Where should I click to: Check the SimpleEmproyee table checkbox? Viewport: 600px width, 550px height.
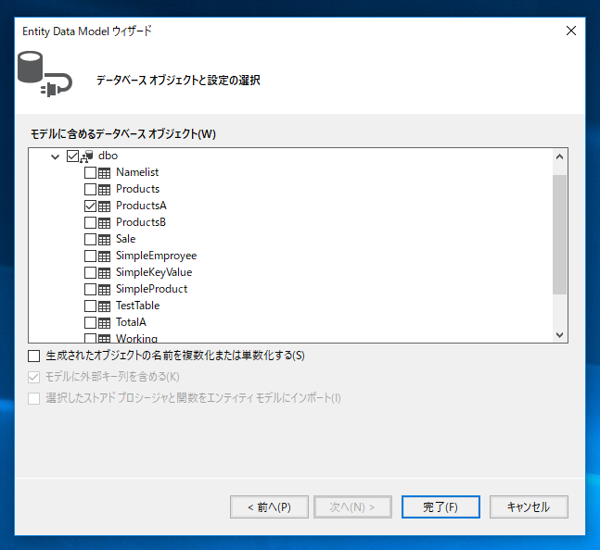[x=90, y=256]
